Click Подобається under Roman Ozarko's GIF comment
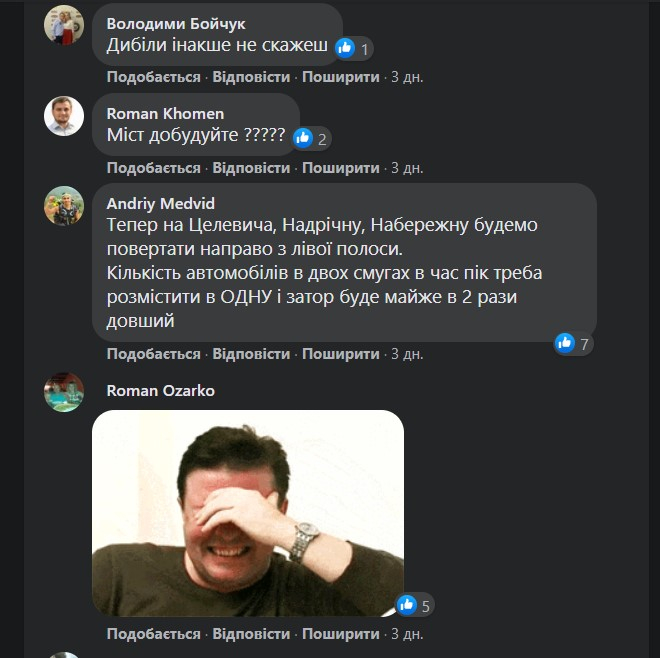 [x=154, y=634]
